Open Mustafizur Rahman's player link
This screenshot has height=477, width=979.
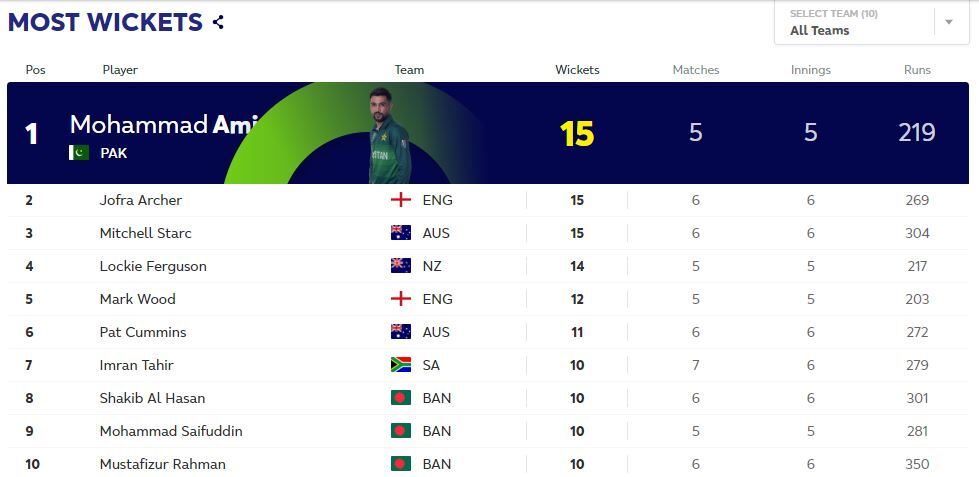point(162,465)
